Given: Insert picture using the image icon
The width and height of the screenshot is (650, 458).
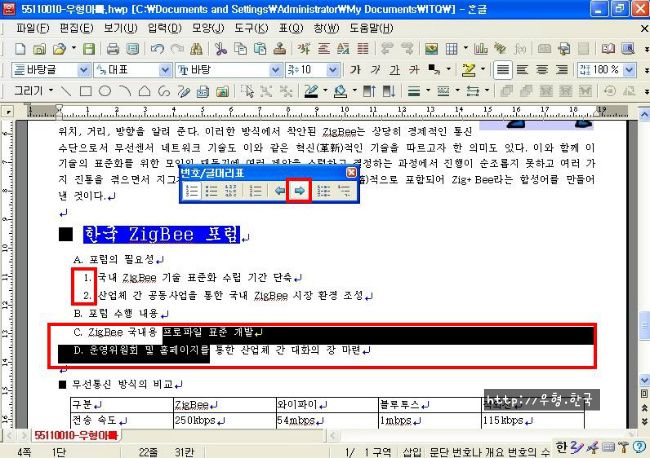Looking at the screenshot, I should click(x=432, y=49).
